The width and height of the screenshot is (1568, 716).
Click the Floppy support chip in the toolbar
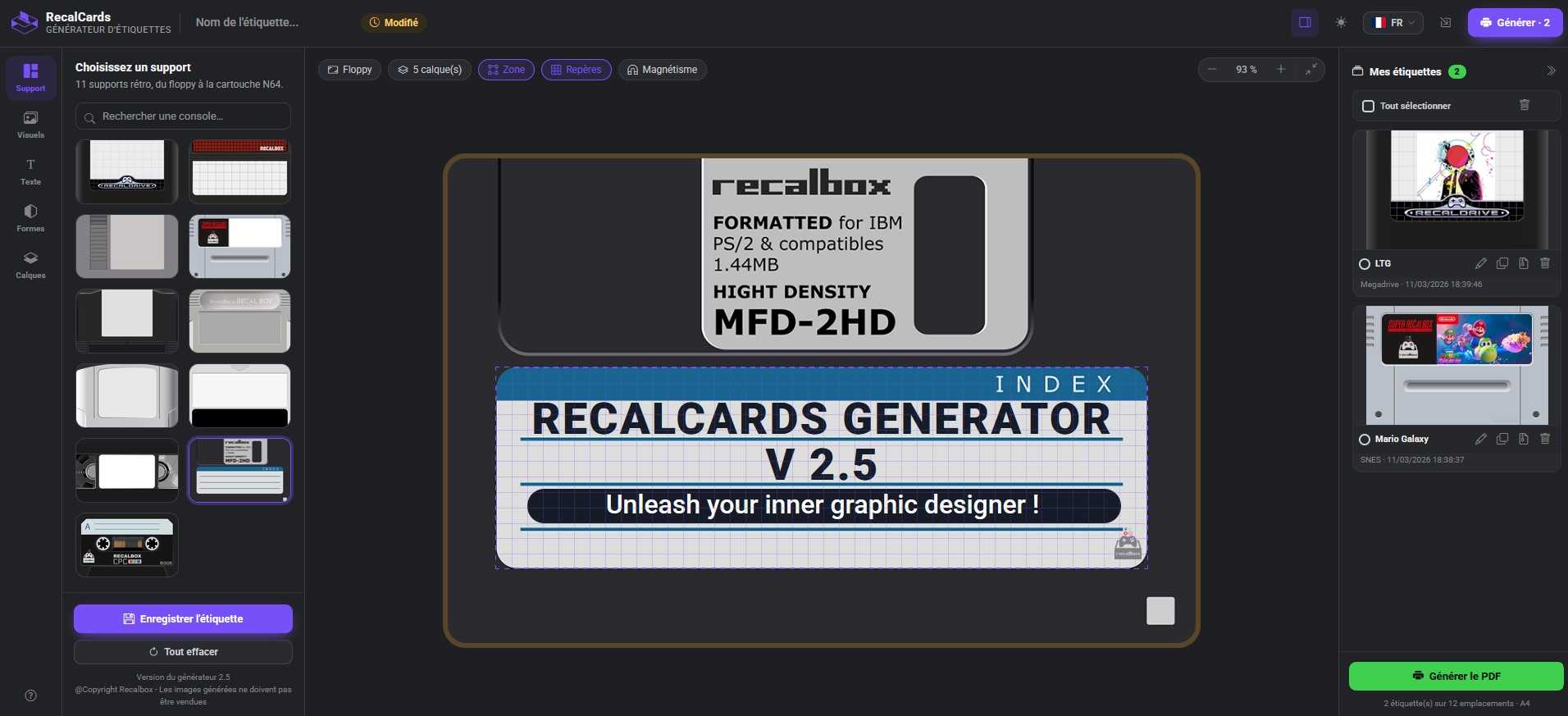(349, 70)
